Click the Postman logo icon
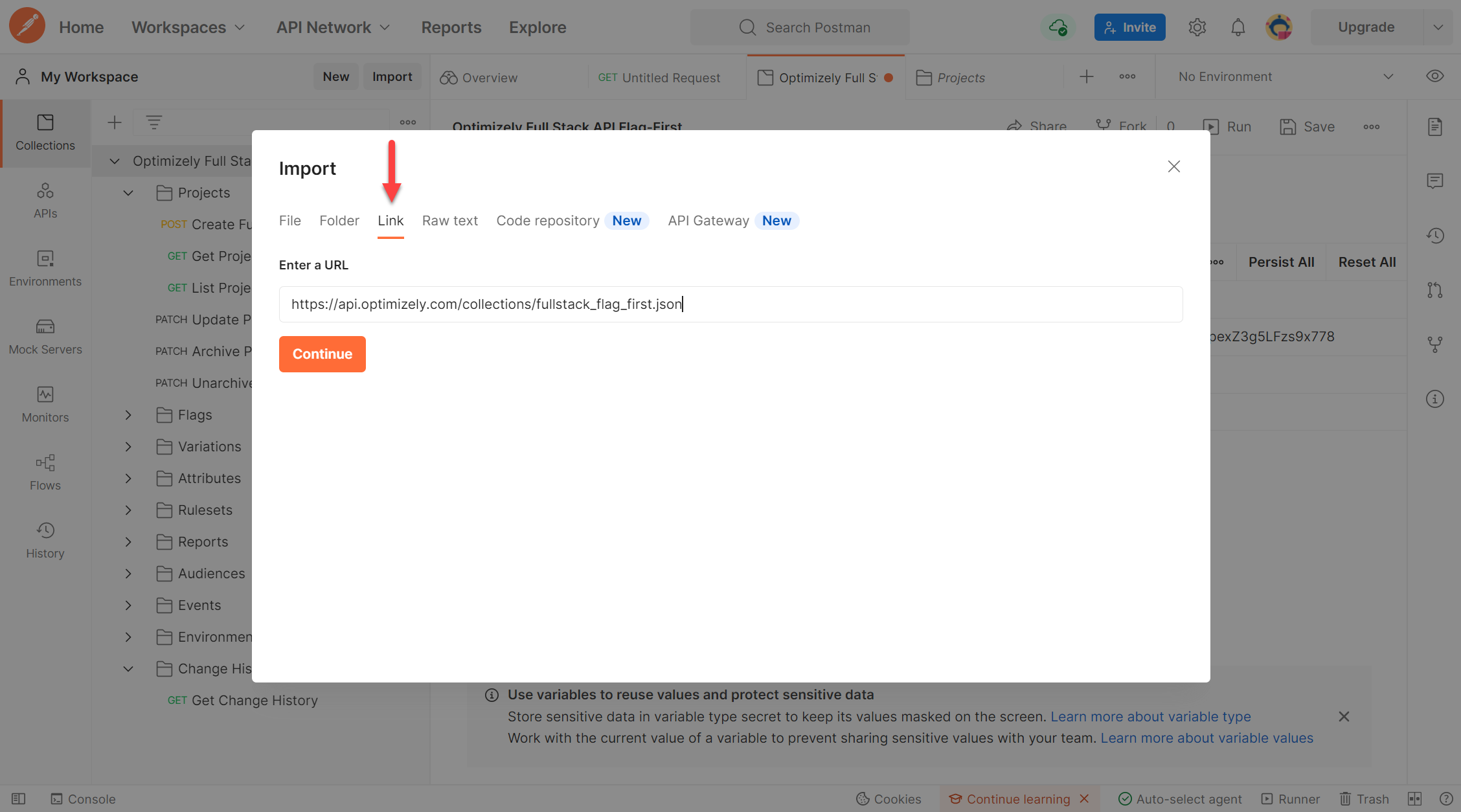This screenshot has height=812, width=1461. pos(27,27)
